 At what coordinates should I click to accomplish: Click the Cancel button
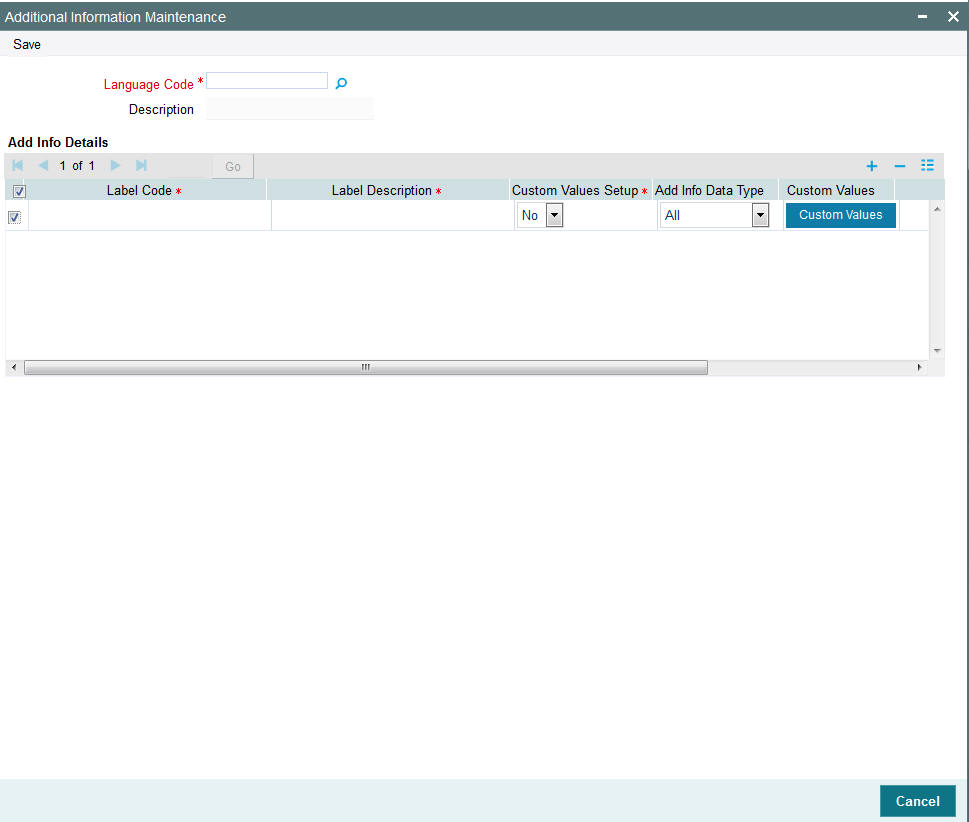point(918,801)
